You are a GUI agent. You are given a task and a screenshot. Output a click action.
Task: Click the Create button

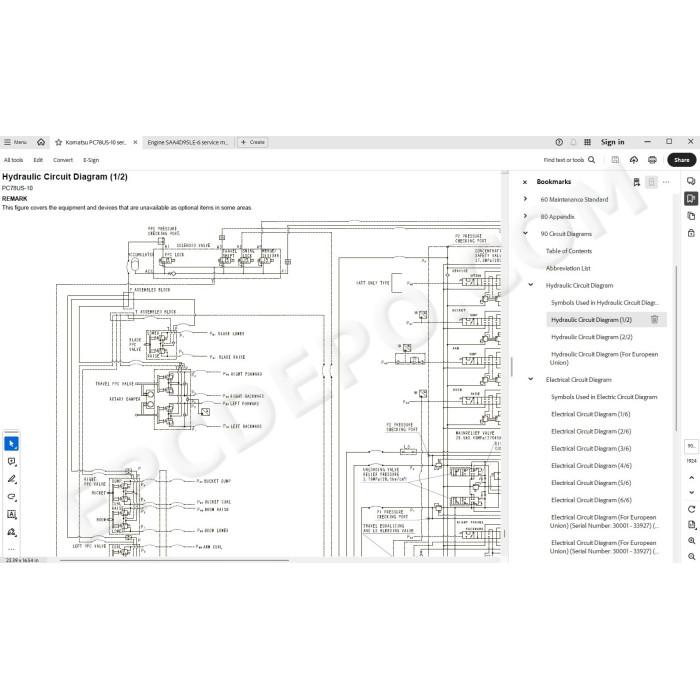coord(253,142)
